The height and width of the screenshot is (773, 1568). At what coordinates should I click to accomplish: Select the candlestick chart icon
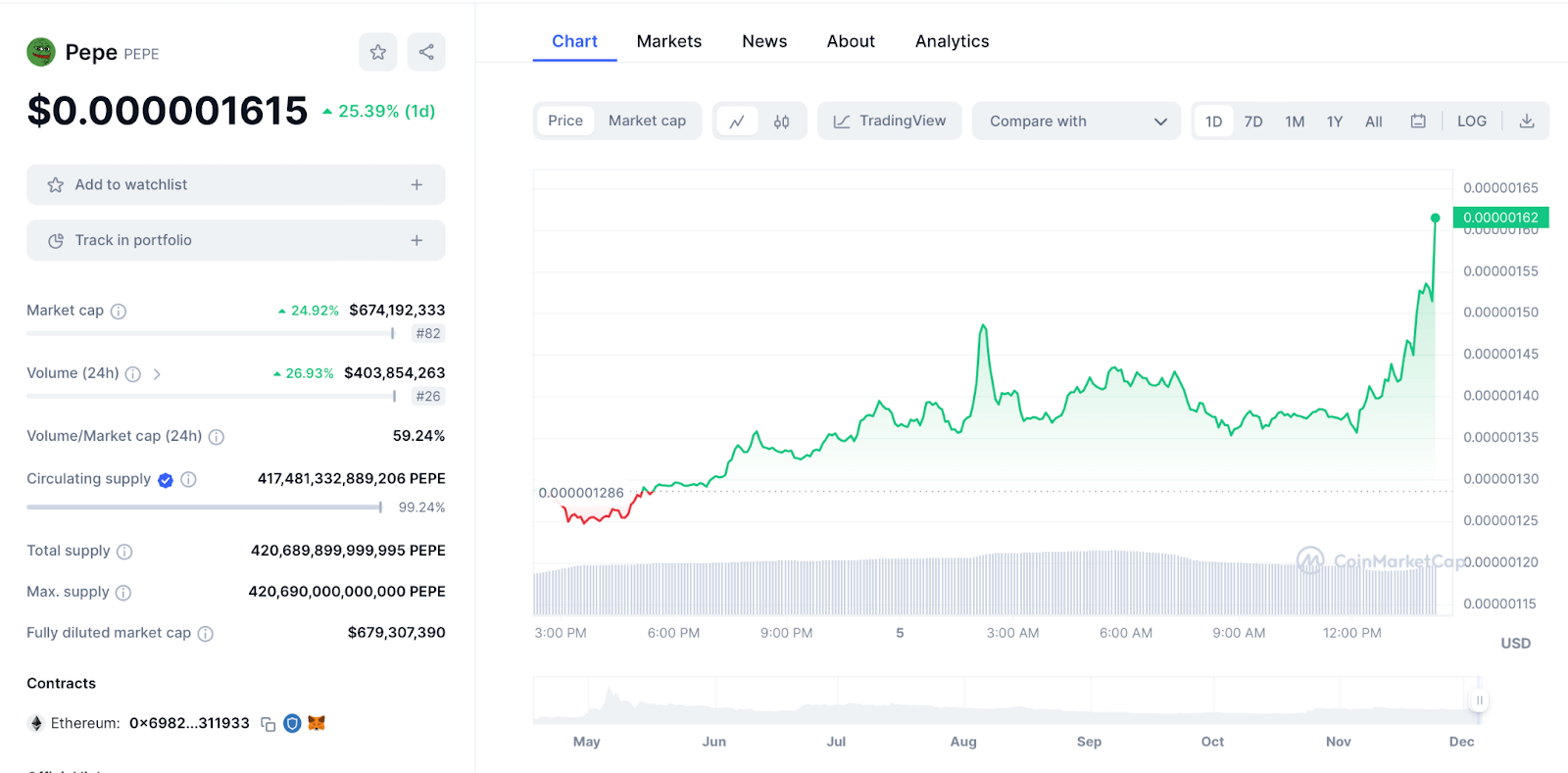(781, 121)
